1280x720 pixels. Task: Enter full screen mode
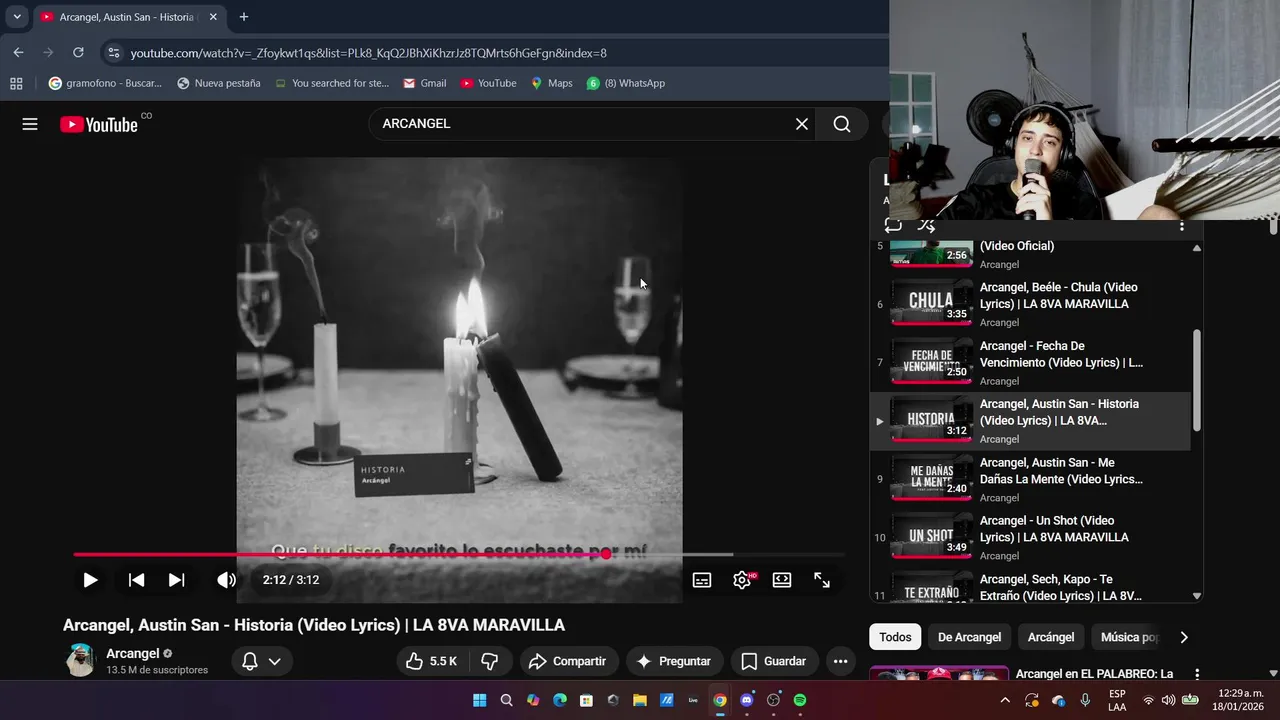822,580
